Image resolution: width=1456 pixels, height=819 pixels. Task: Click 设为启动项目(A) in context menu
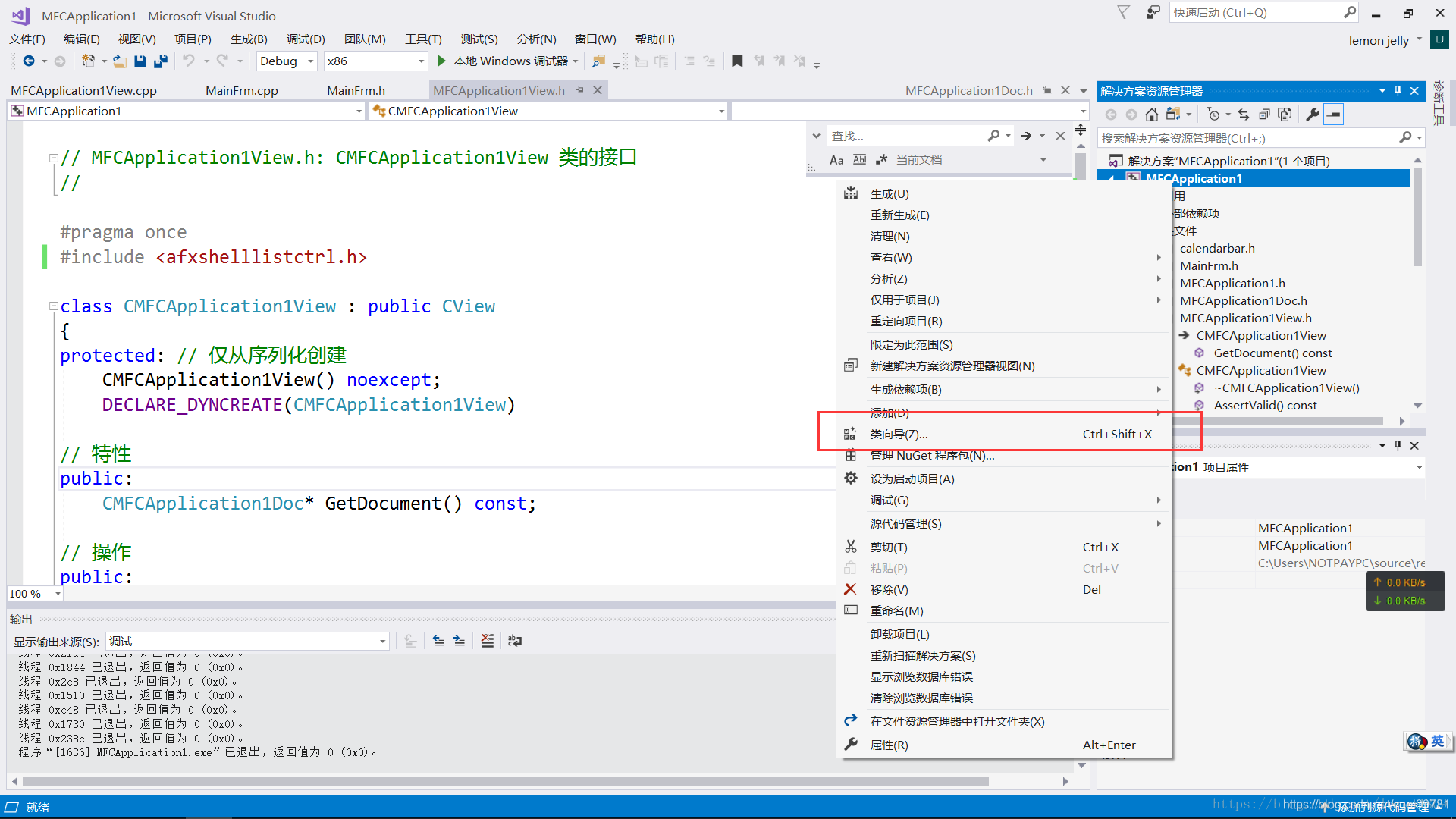1004,479
